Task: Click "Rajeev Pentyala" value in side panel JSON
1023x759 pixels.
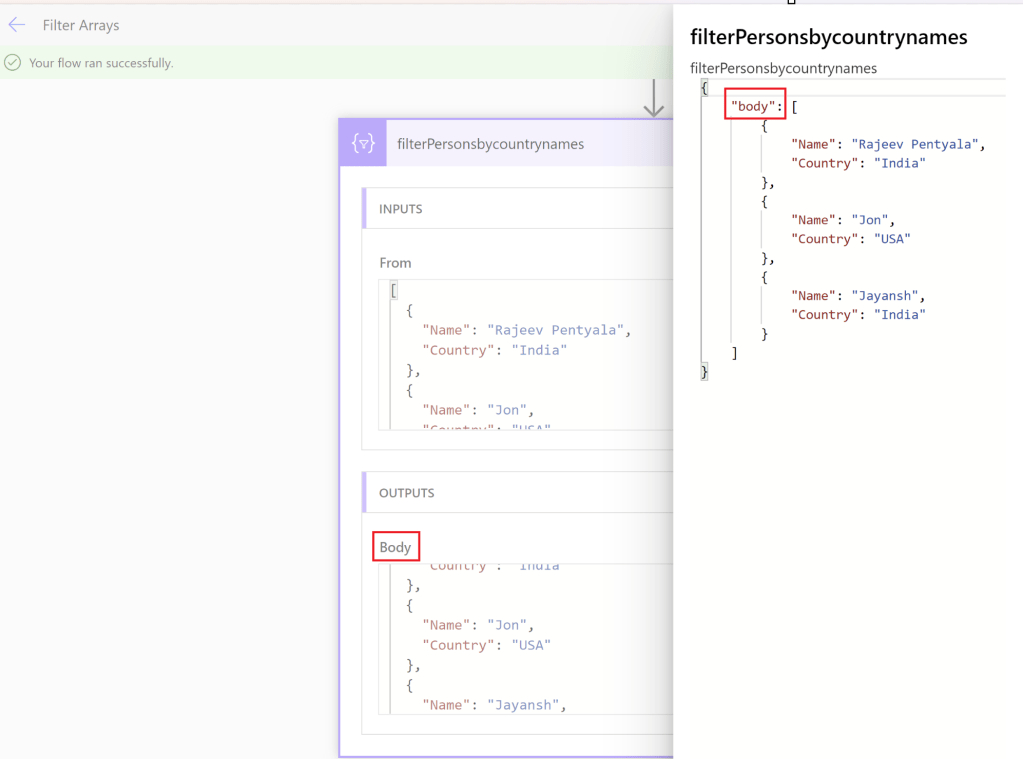Action: point(914,144)
